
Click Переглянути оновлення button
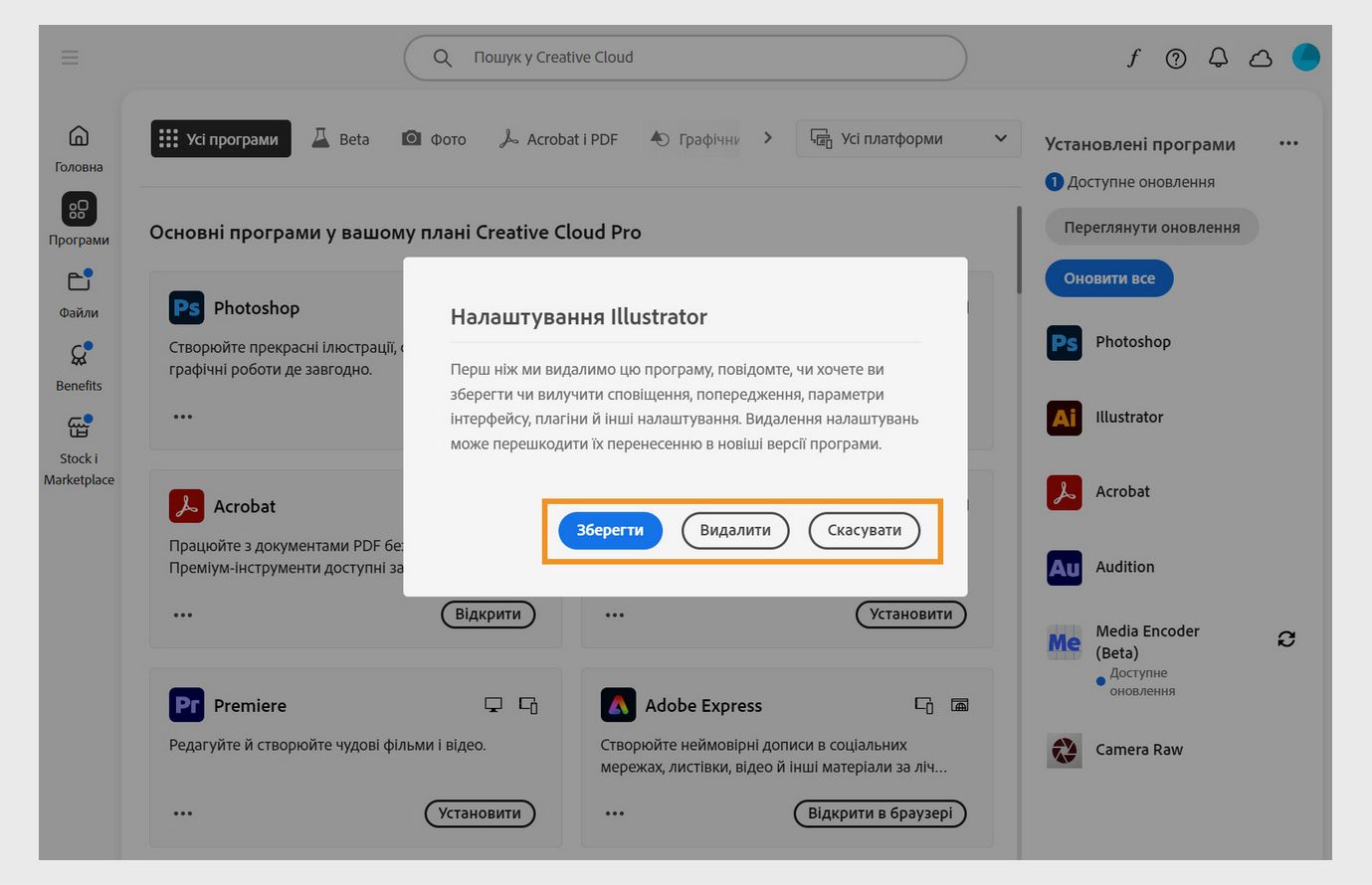coord(1152,227)
